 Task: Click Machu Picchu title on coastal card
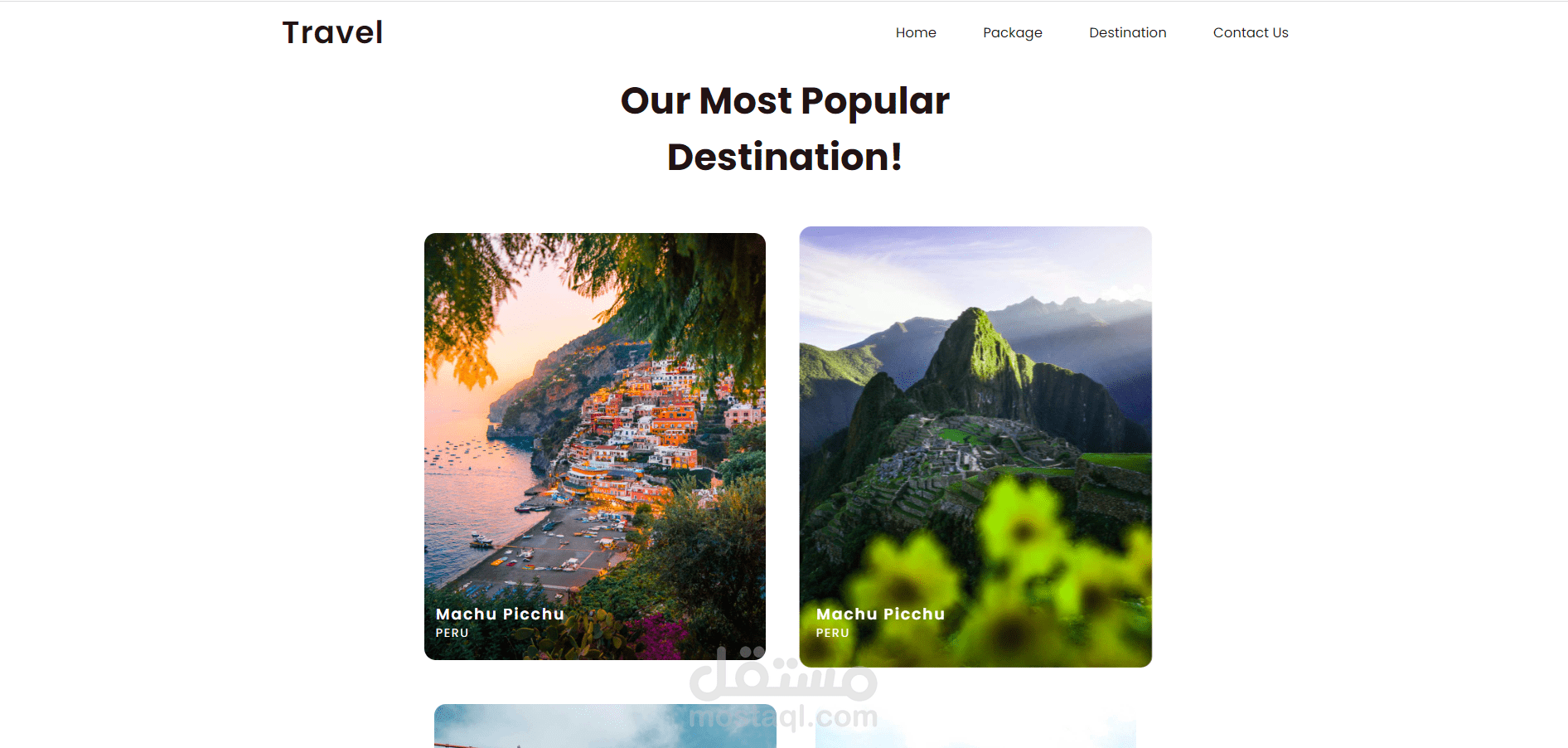[x=500, y=614]
